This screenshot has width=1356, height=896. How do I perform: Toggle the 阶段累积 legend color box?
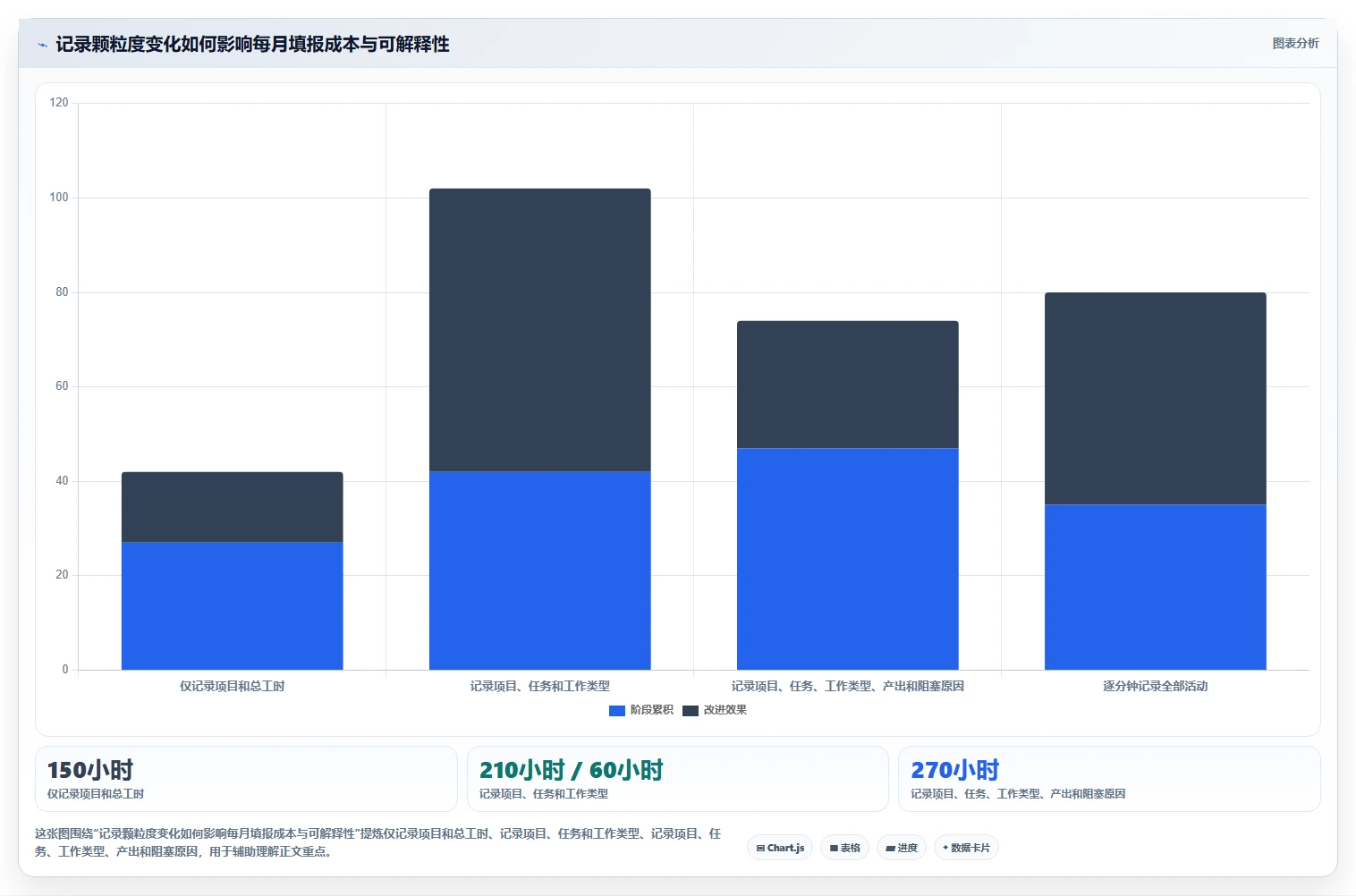616,710
